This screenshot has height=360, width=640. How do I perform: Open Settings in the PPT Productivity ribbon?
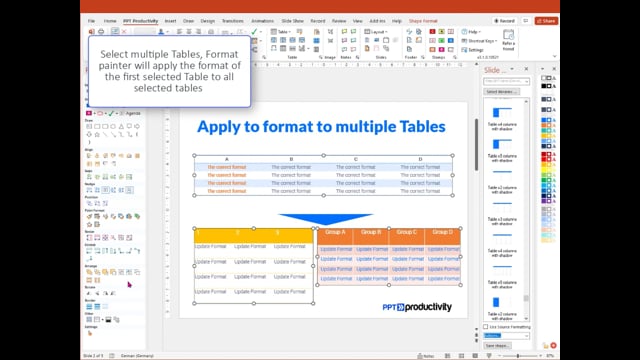473,50
